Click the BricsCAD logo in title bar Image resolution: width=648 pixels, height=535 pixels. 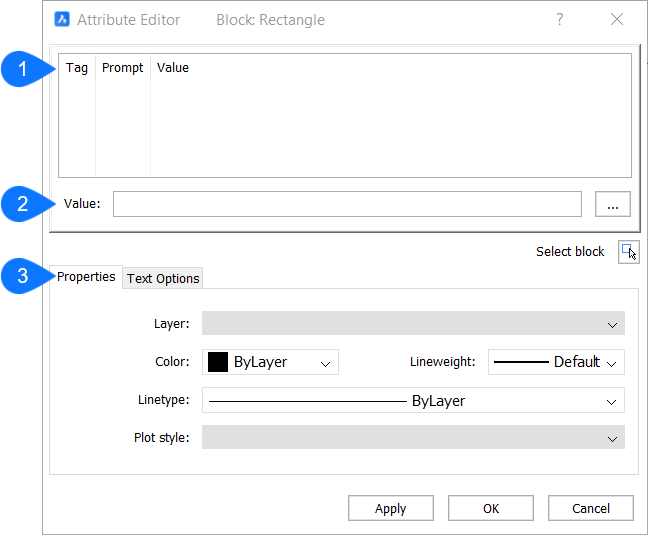(x=62, y=20)
